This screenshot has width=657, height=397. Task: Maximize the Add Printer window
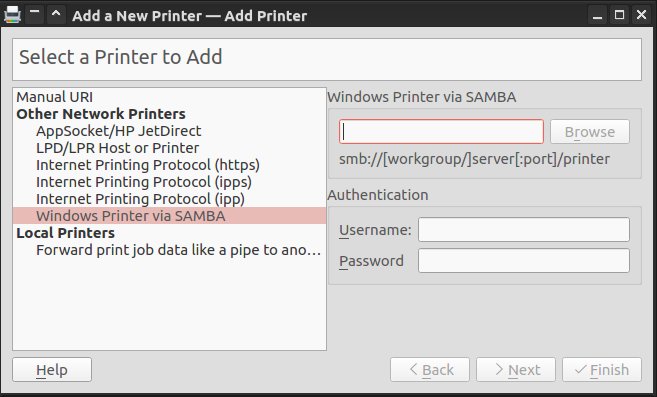click(x=619, y=15)
